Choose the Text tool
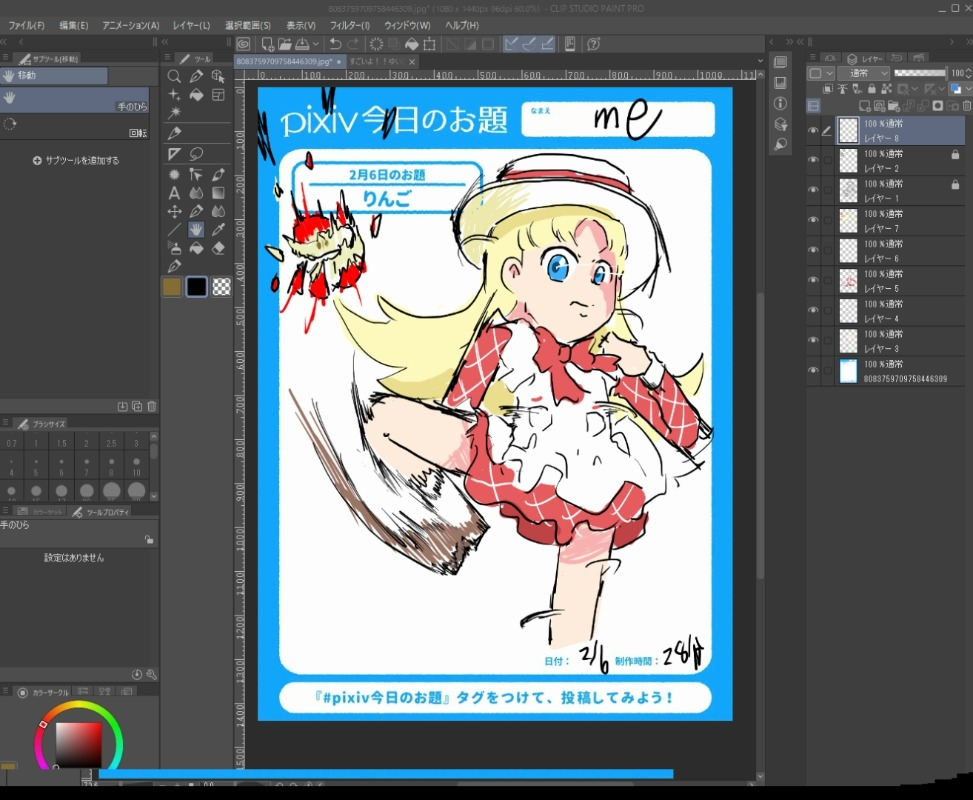Image resolution: width=973 pixels, height=800 pixels. tap(174, 192)
